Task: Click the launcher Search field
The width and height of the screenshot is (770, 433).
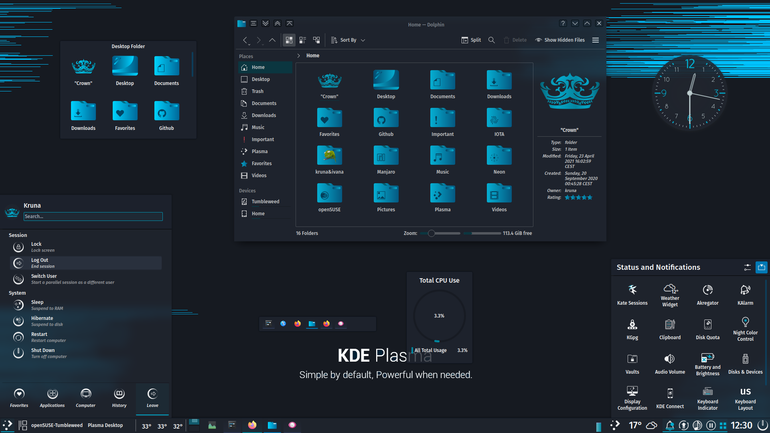Action: [x=93, y=216]
